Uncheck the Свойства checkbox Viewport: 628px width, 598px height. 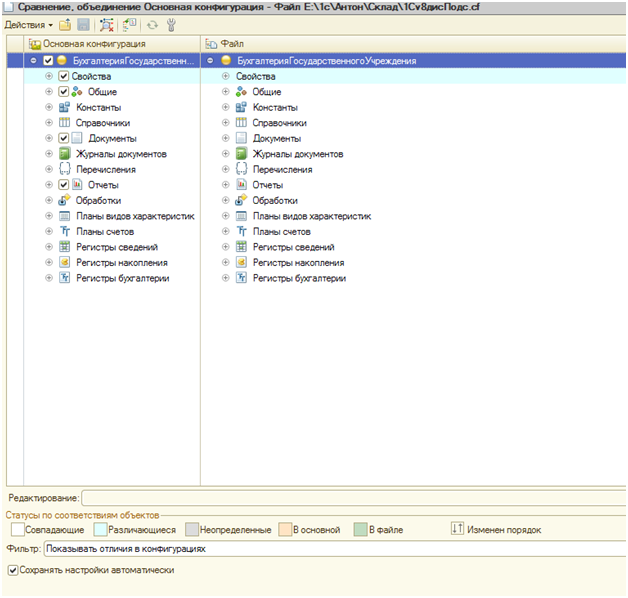[x=64, y=76]
